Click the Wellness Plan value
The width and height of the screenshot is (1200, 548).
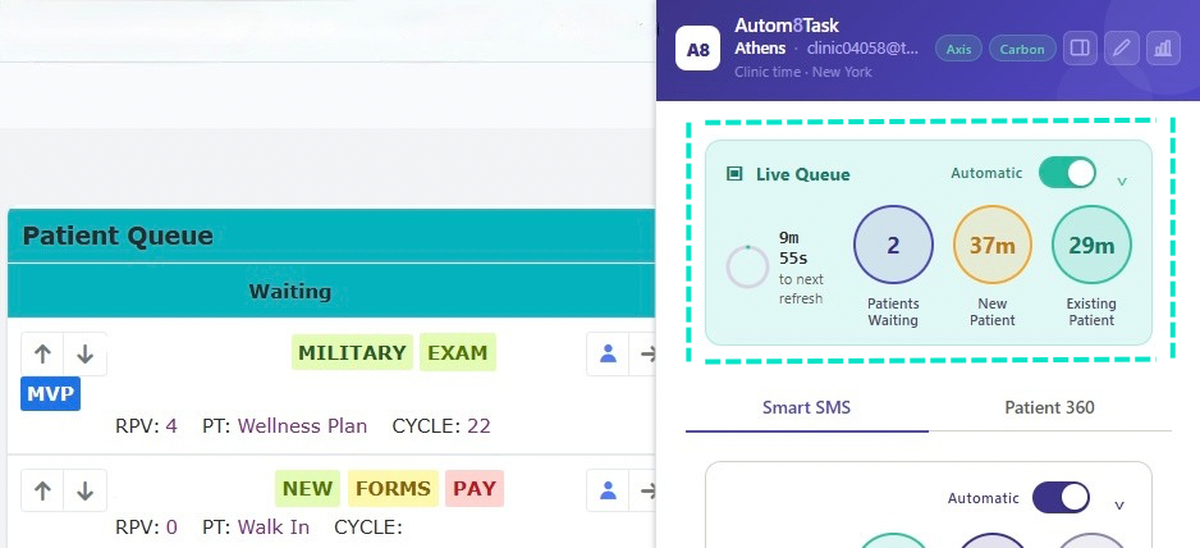[x=302, y=426]
